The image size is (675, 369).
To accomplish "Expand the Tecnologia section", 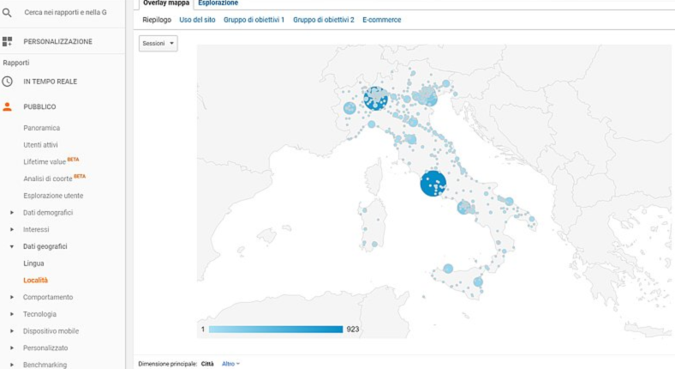I will tap(12, 314).
